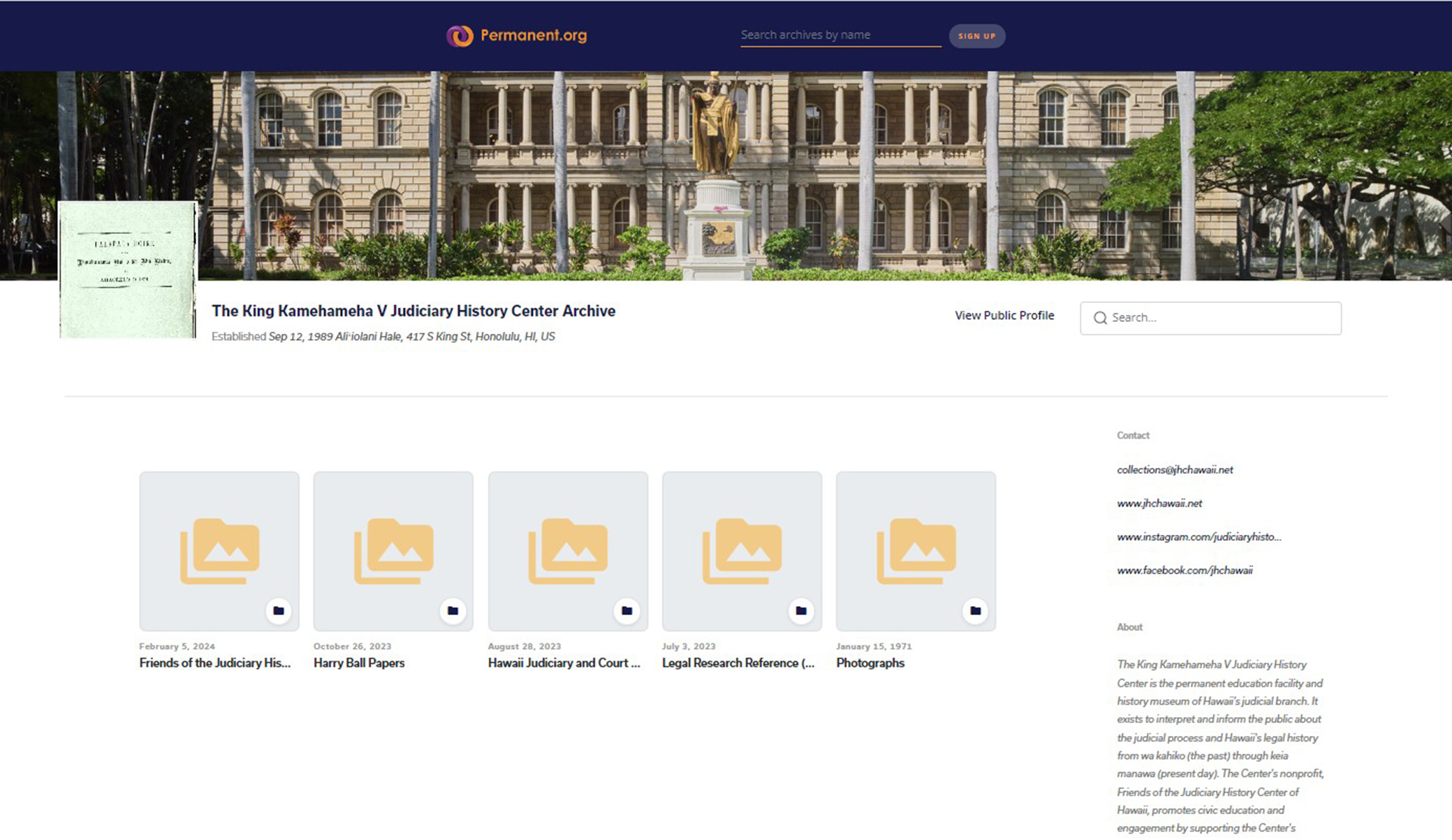Click the Established Sep 12, 1989 address line
Image resolution: width=1452 pixels, height=840 pixels.
coord(383,337)
